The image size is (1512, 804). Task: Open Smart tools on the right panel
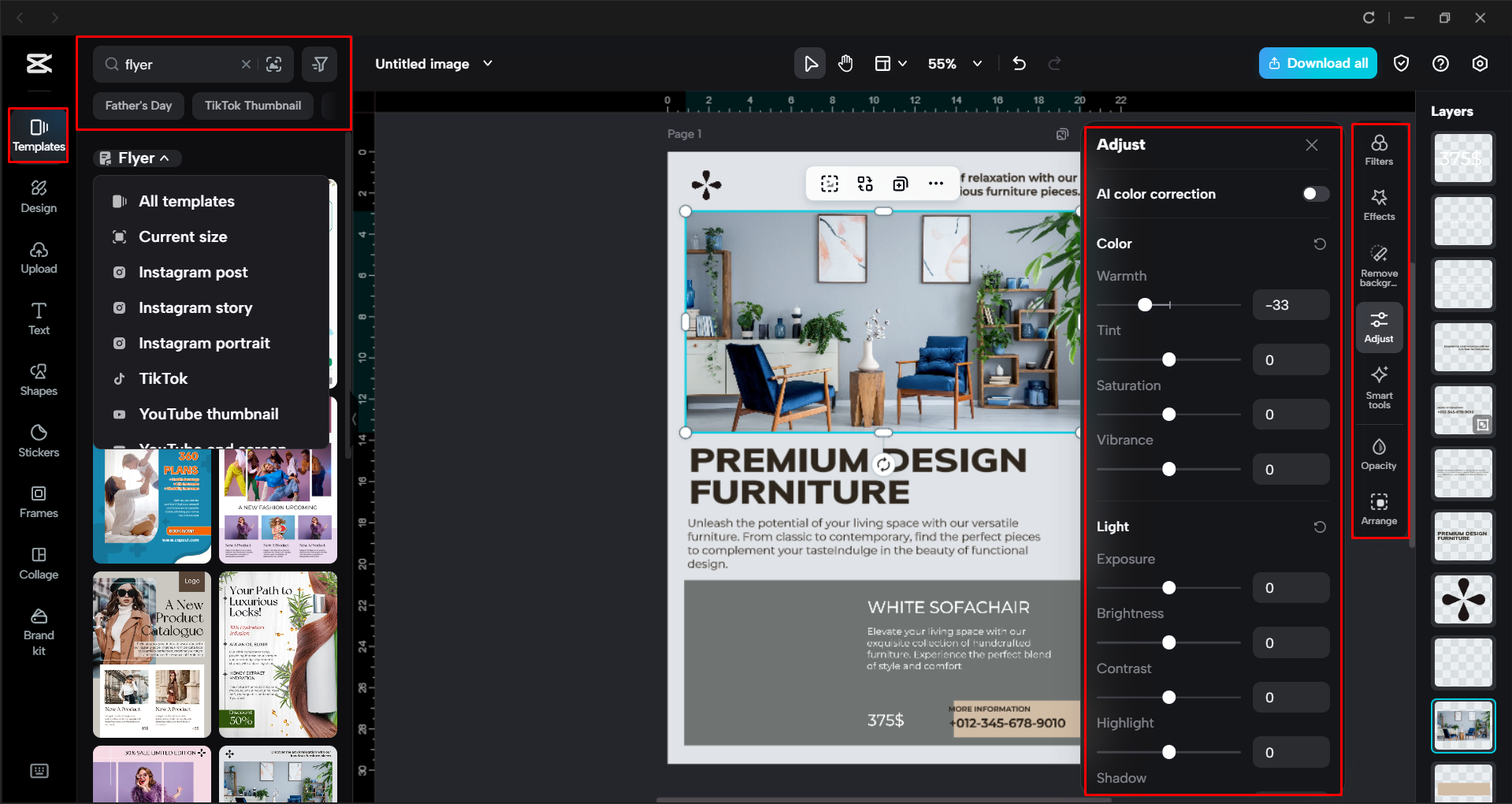click(1378, 387)
